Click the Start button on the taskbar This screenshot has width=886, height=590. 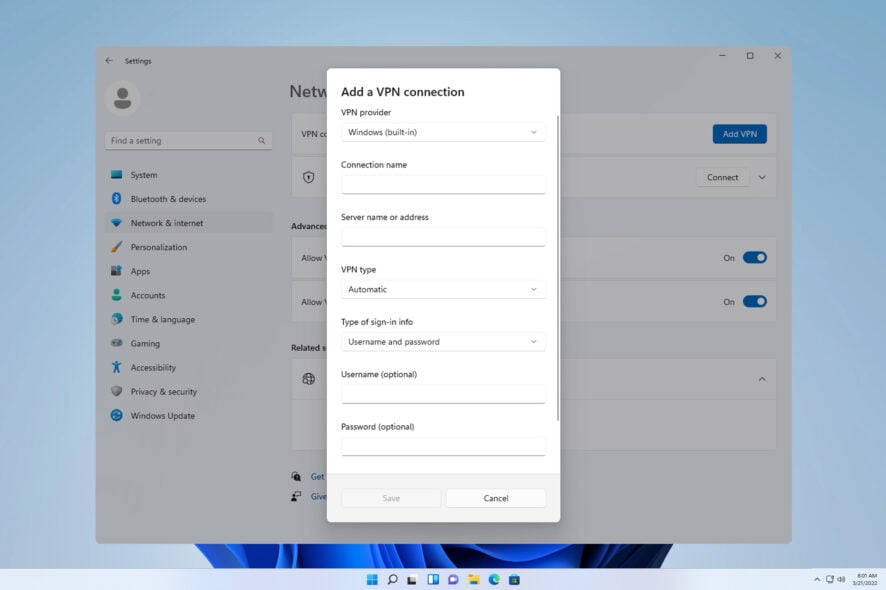(371, 579)
